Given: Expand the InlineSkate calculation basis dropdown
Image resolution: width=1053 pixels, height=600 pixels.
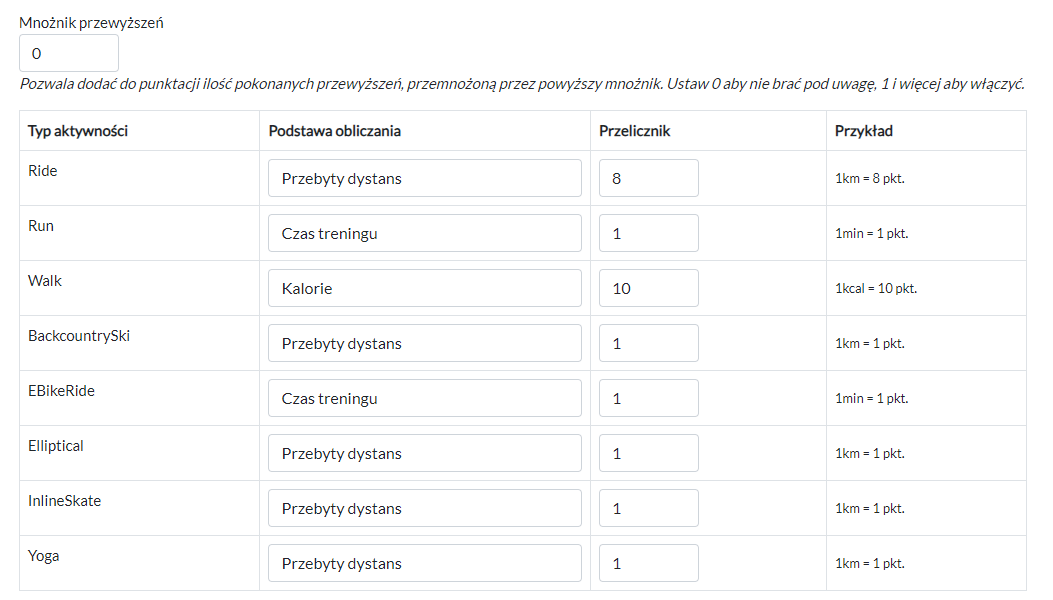Looking at the screenshot, I should (424, 508).
